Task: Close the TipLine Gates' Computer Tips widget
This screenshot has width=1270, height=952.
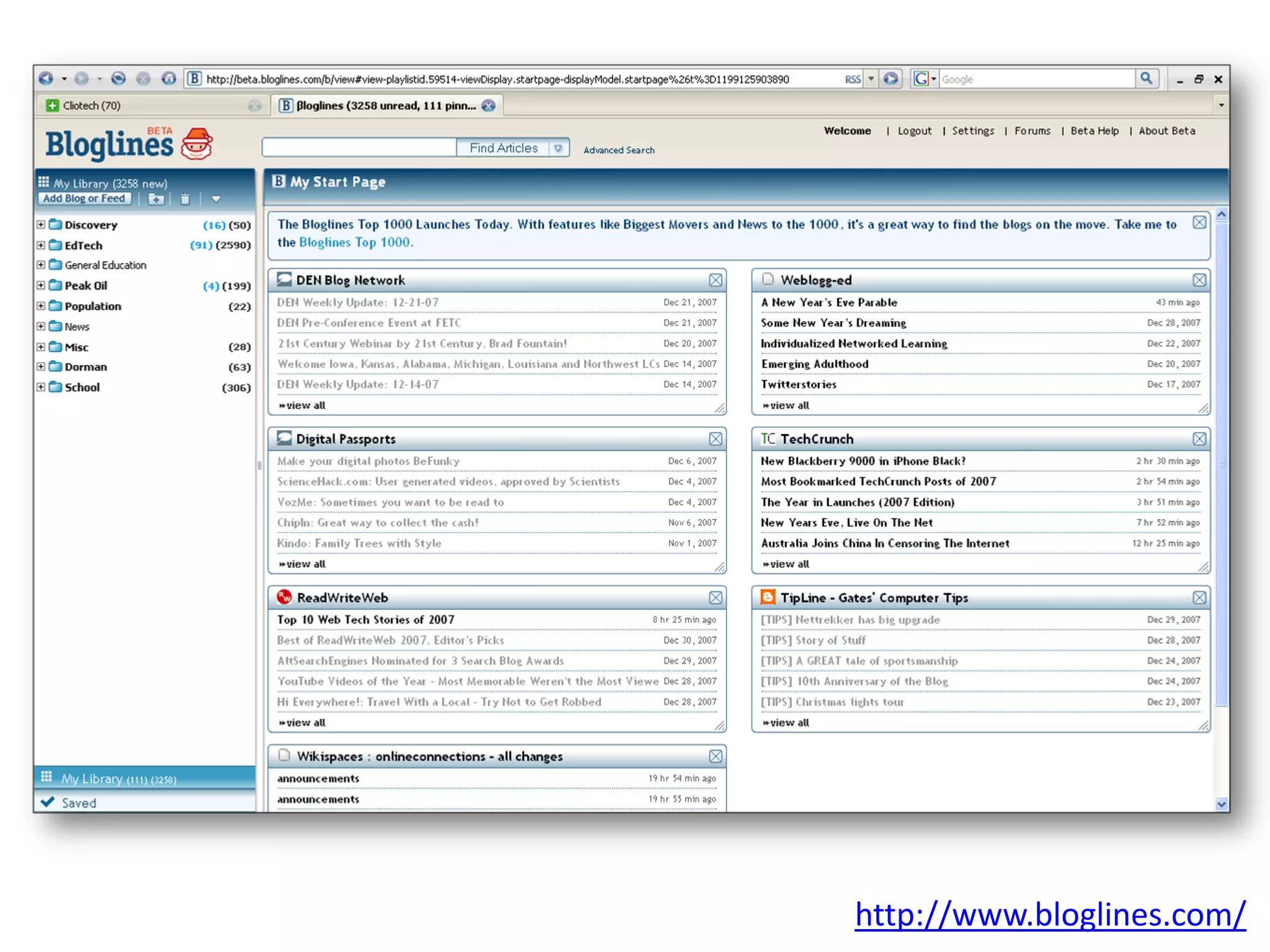Action: (x=1199, y=597)
